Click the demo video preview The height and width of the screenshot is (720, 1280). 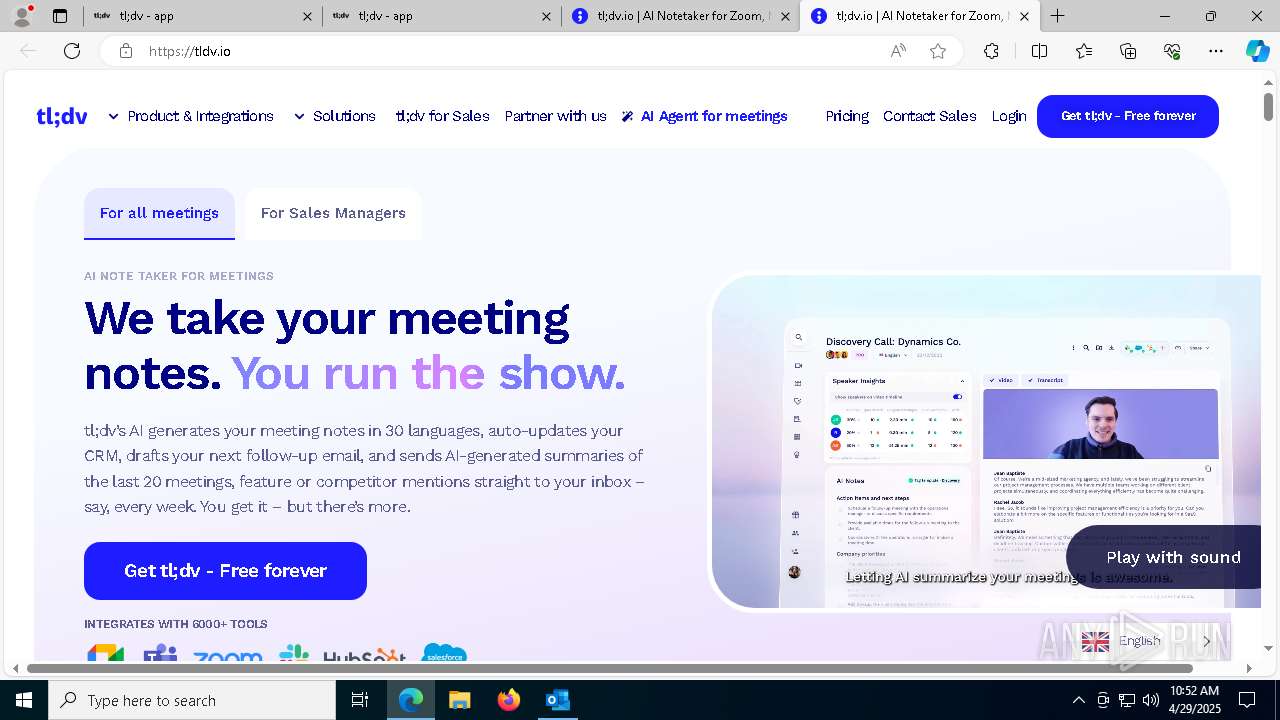click(x=985, y=442)
